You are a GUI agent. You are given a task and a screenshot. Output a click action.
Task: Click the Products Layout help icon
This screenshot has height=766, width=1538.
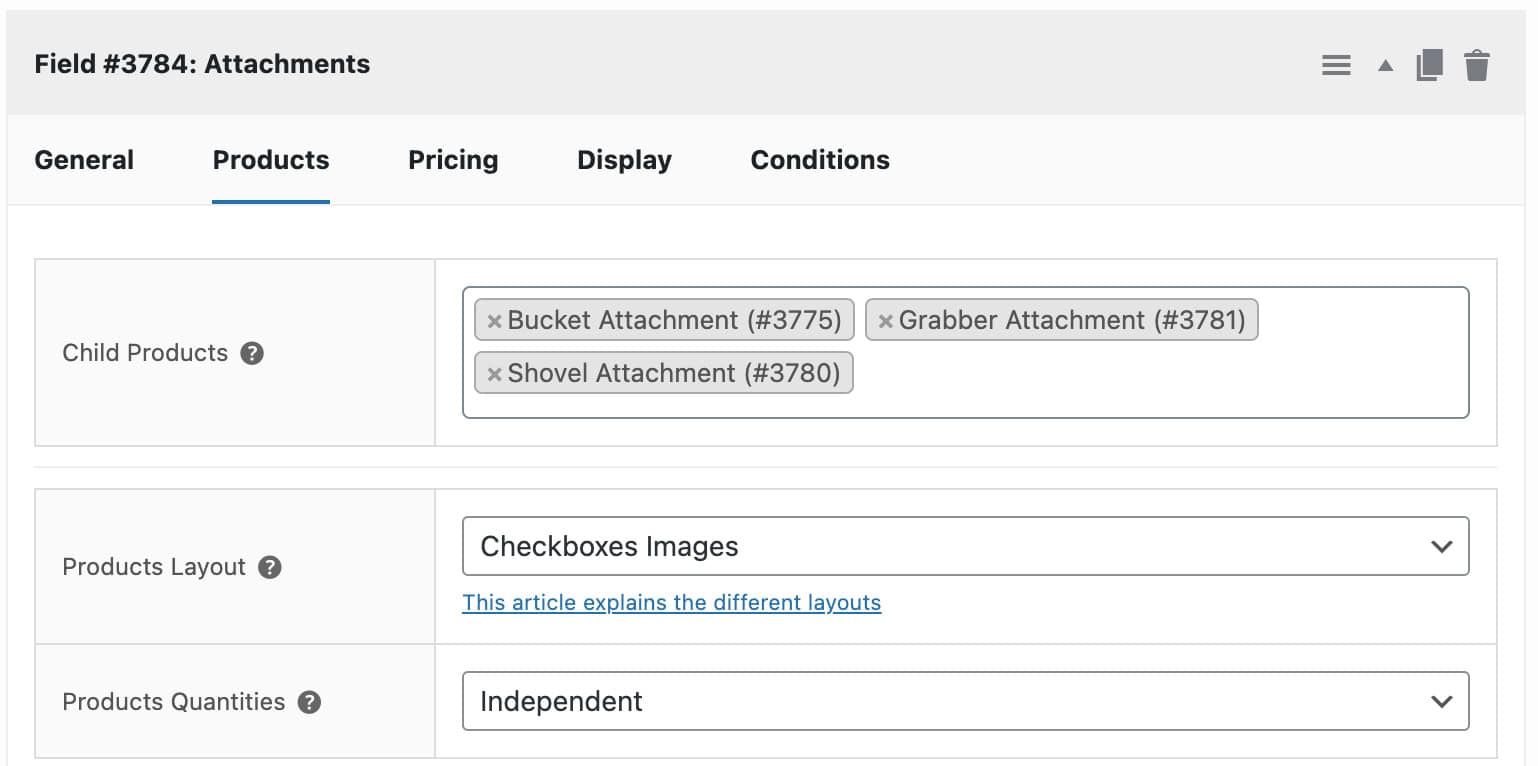coord(268,567)
